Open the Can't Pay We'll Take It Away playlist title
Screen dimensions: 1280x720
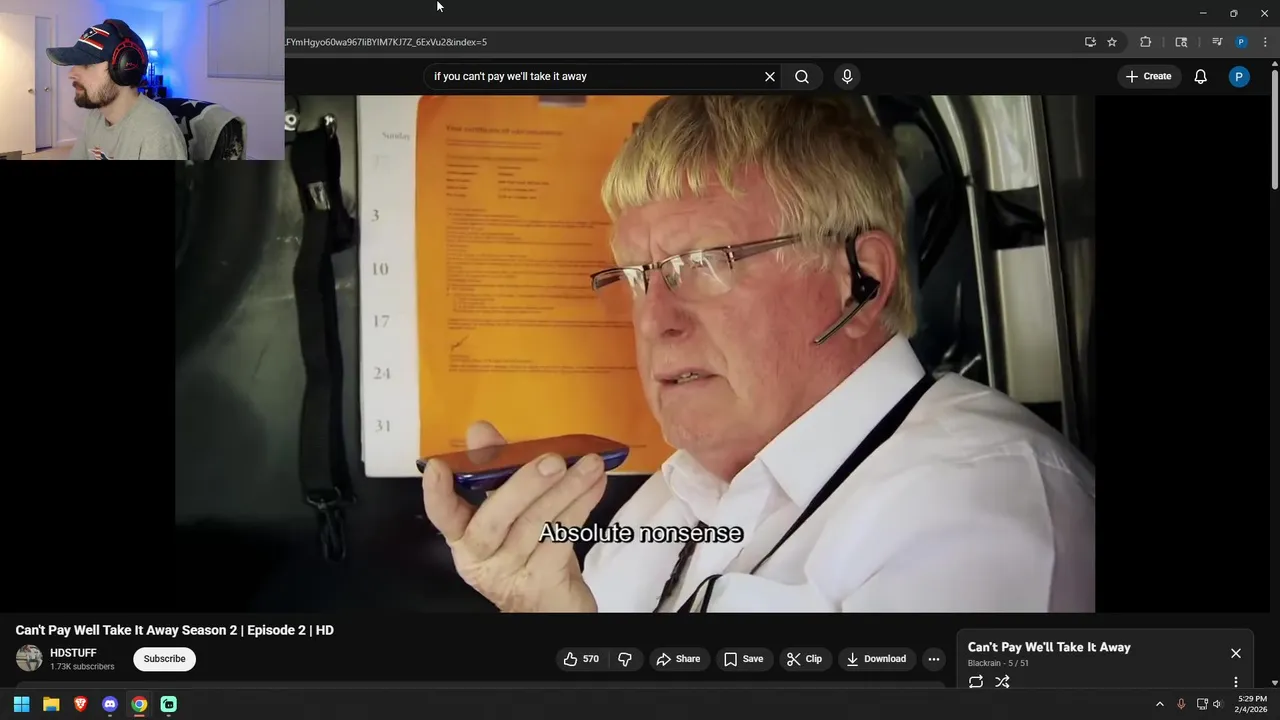point(1049,647)
